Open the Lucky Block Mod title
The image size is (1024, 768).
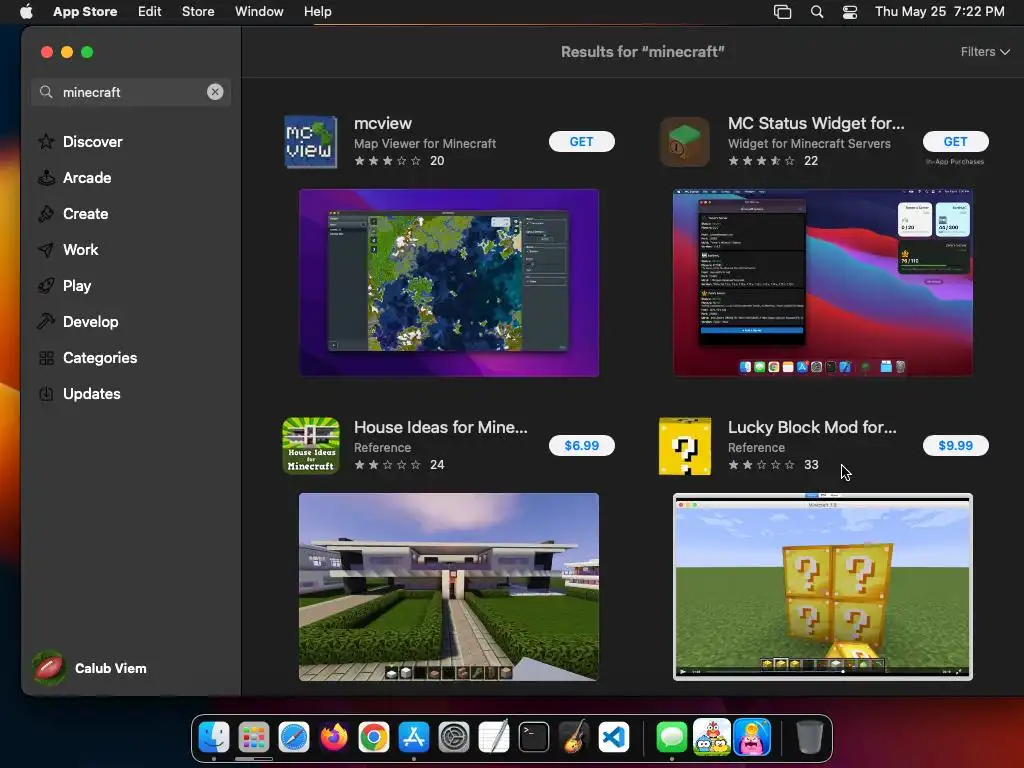click(812, 427)
